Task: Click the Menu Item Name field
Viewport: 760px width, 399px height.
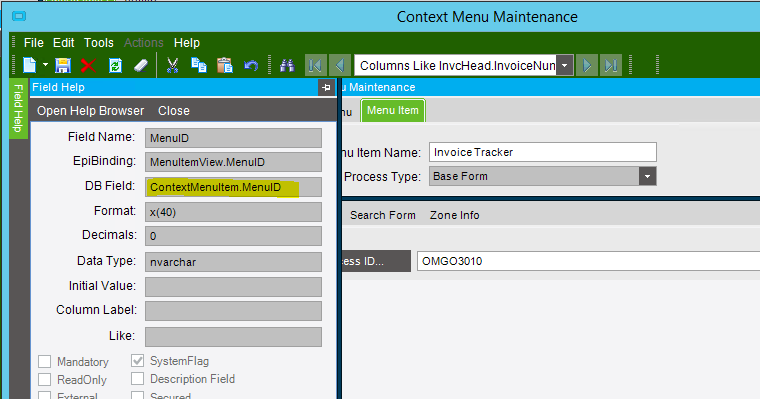Action: tap(543, 152)
